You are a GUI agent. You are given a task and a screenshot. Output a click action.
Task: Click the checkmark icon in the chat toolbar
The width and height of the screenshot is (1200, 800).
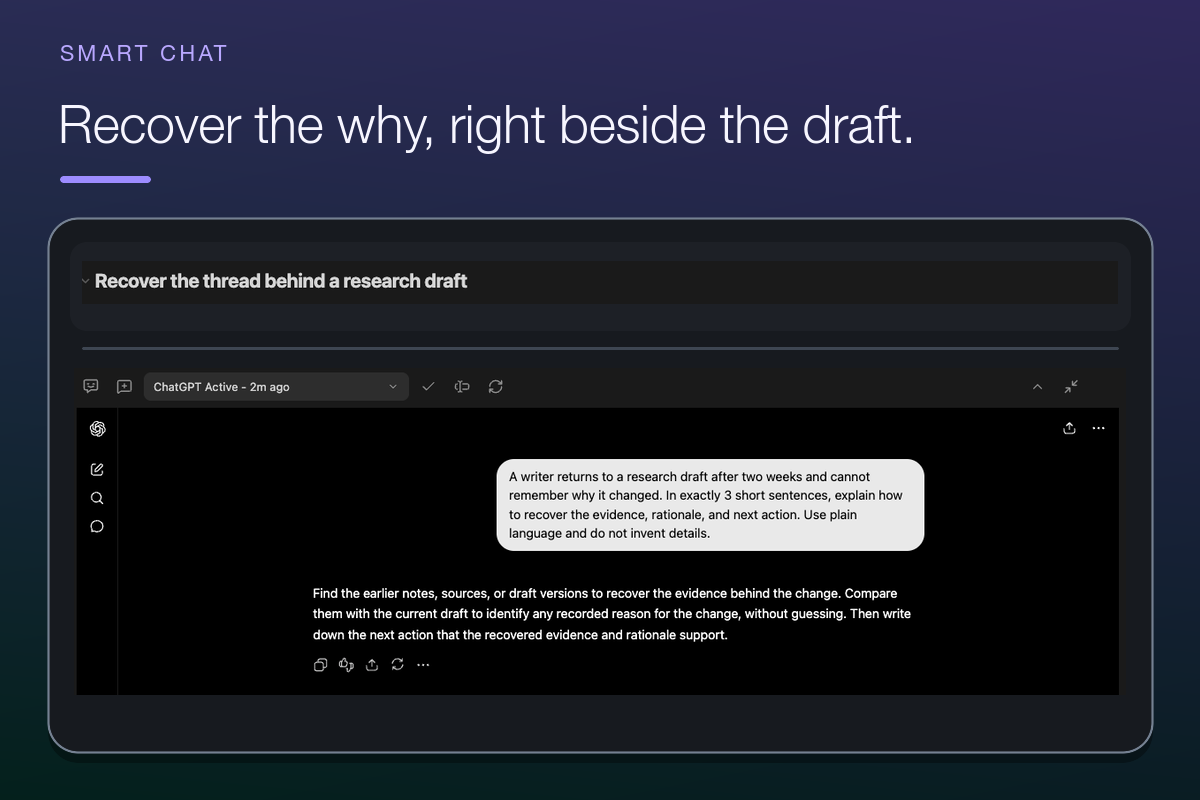tap(428, 386)
